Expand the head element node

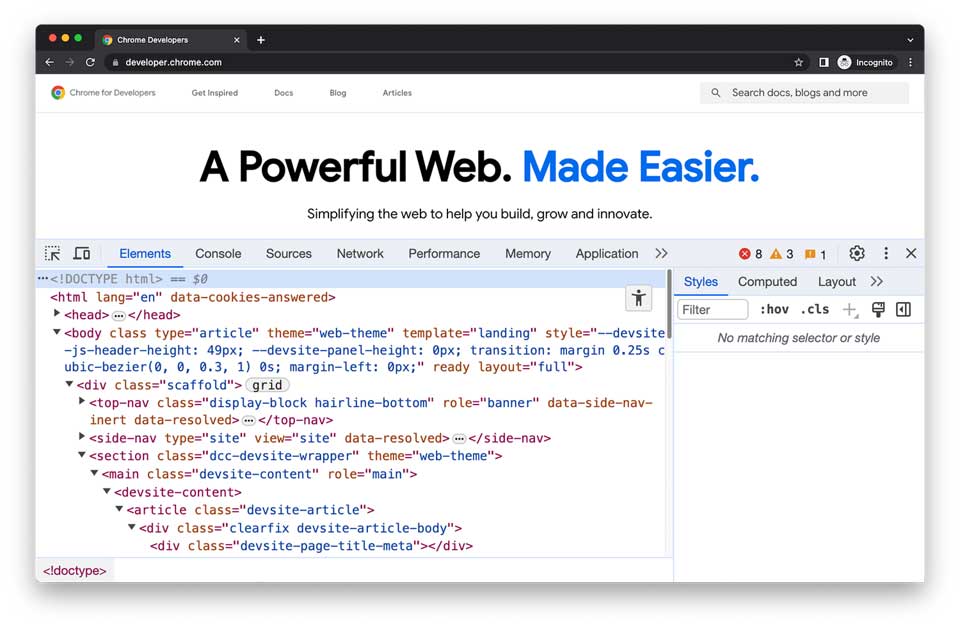pyautogui.click(x=57, y=315)
